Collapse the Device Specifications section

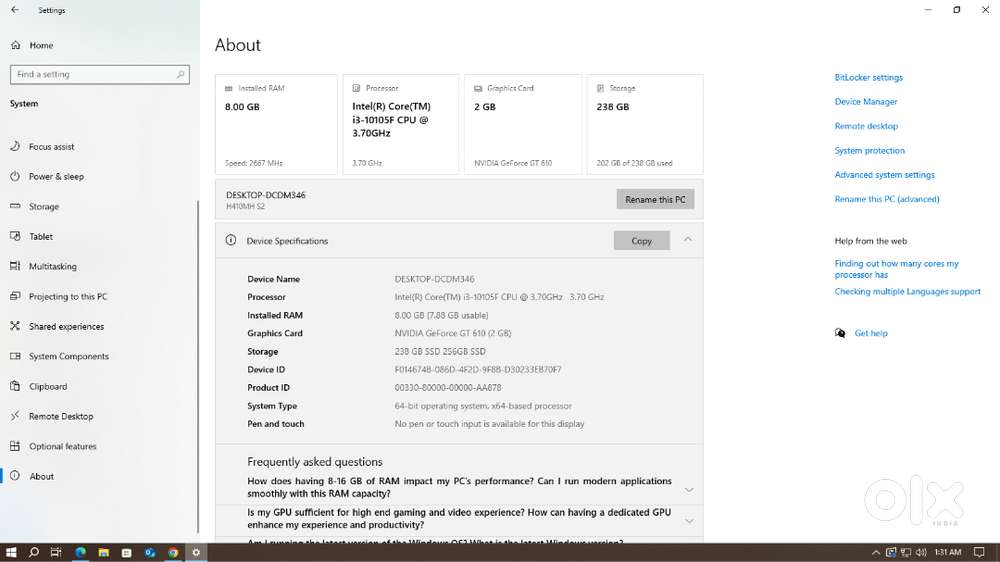688,240
